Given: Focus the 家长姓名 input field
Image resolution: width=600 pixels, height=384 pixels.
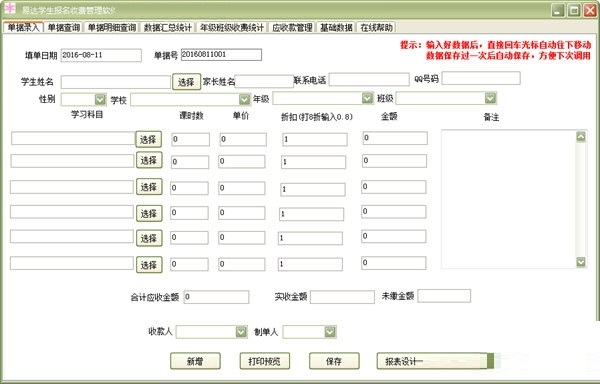Looking at the screenshot, I should [264, 81].
